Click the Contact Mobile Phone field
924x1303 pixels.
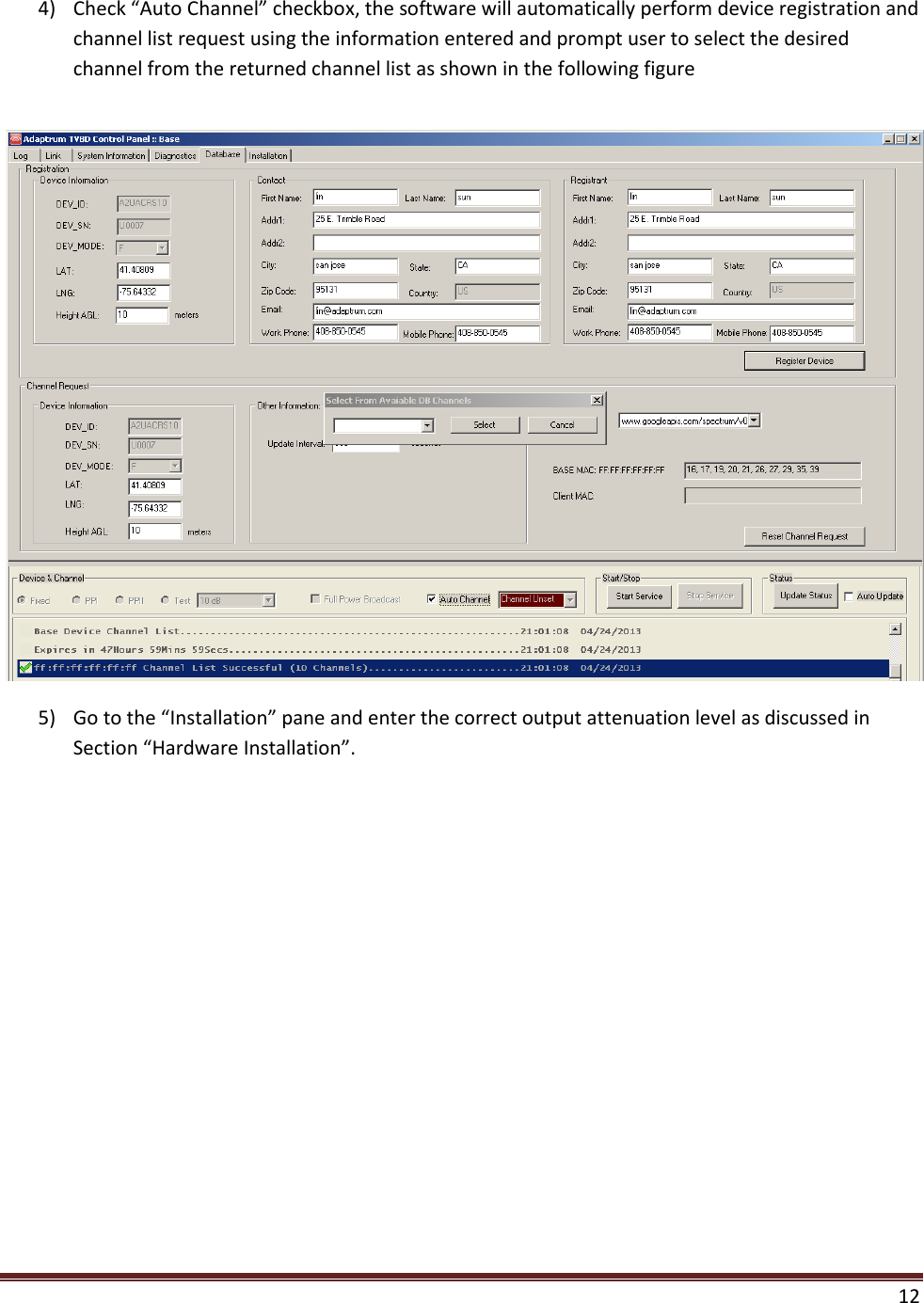pyautogui.click(x=498, y=333)
